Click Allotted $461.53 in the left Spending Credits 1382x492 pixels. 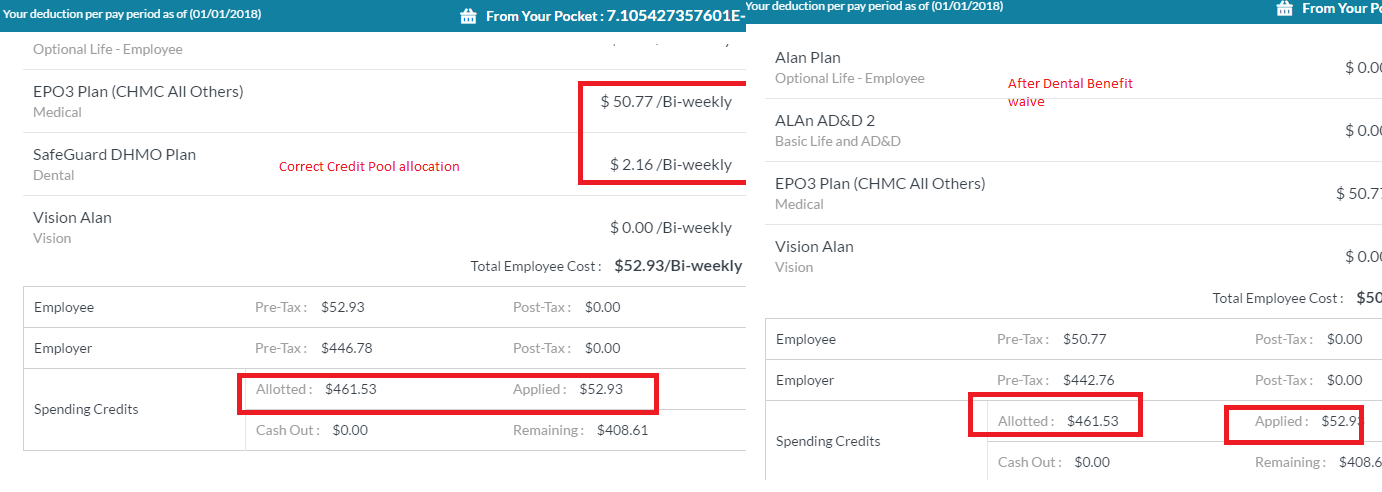[316, 389]
